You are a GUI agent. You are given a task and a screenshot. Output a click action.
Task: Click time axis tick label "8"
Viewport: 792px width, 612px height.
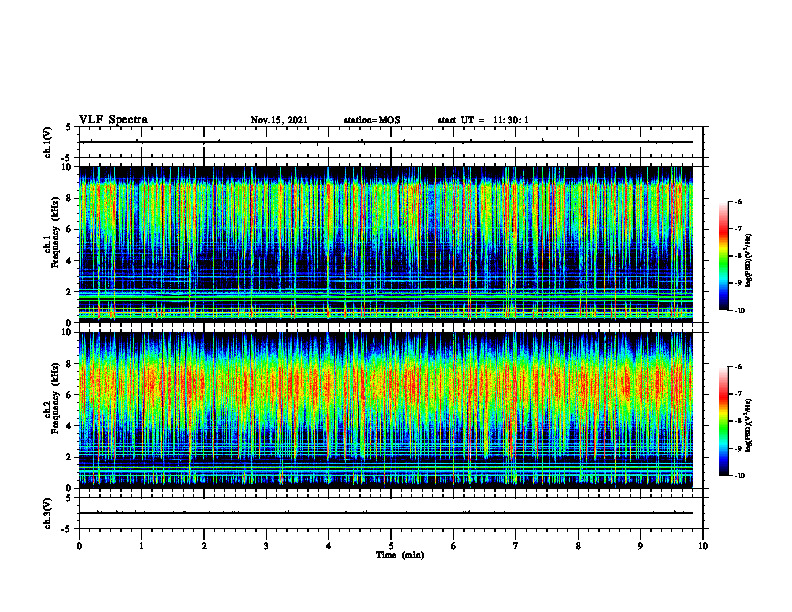coord(578,546)
